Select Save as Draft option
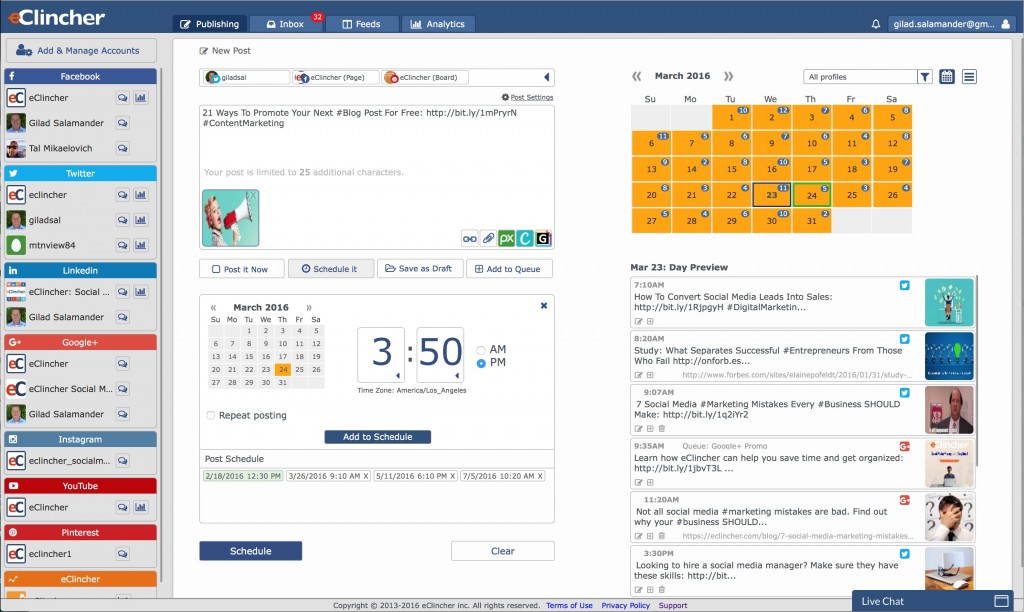The image size is (1024, 612). pyautogui.click(x=420, y=269)
